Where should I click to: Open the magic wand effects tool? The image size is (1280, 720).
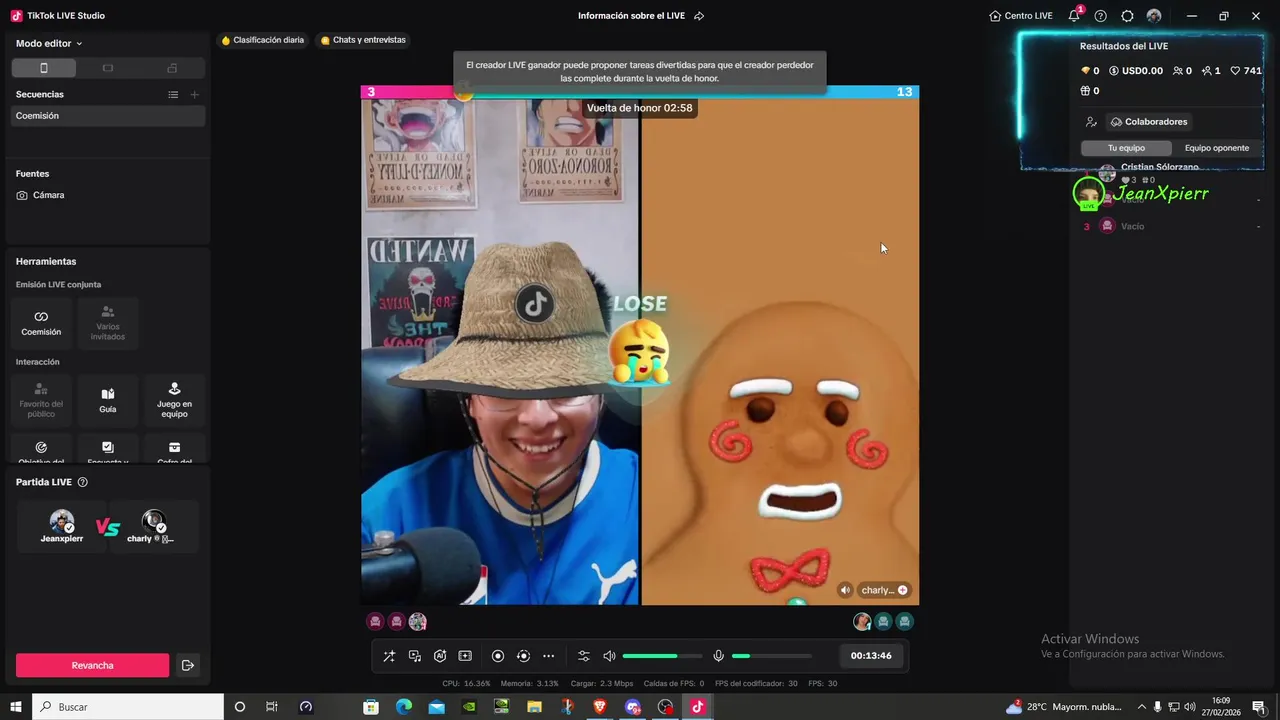coord(389,656)
